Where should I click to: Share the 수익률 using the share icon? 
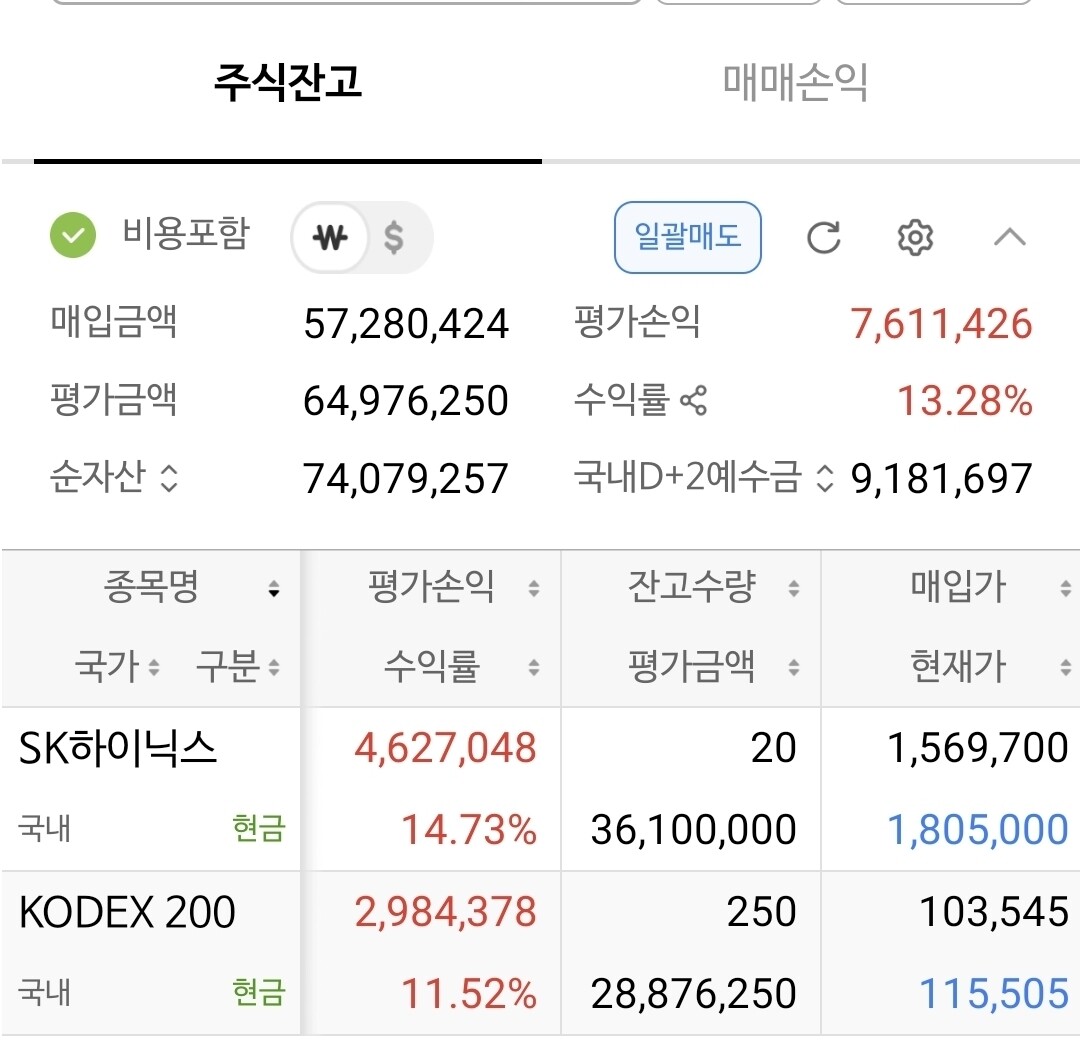pos(693,400)
